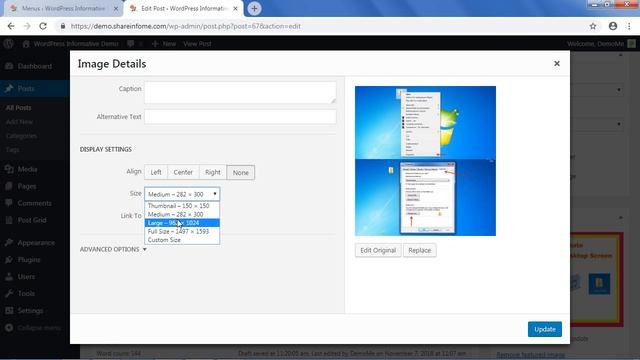Click New in the admin bar
640x360 pixels.
coord(164,44)
